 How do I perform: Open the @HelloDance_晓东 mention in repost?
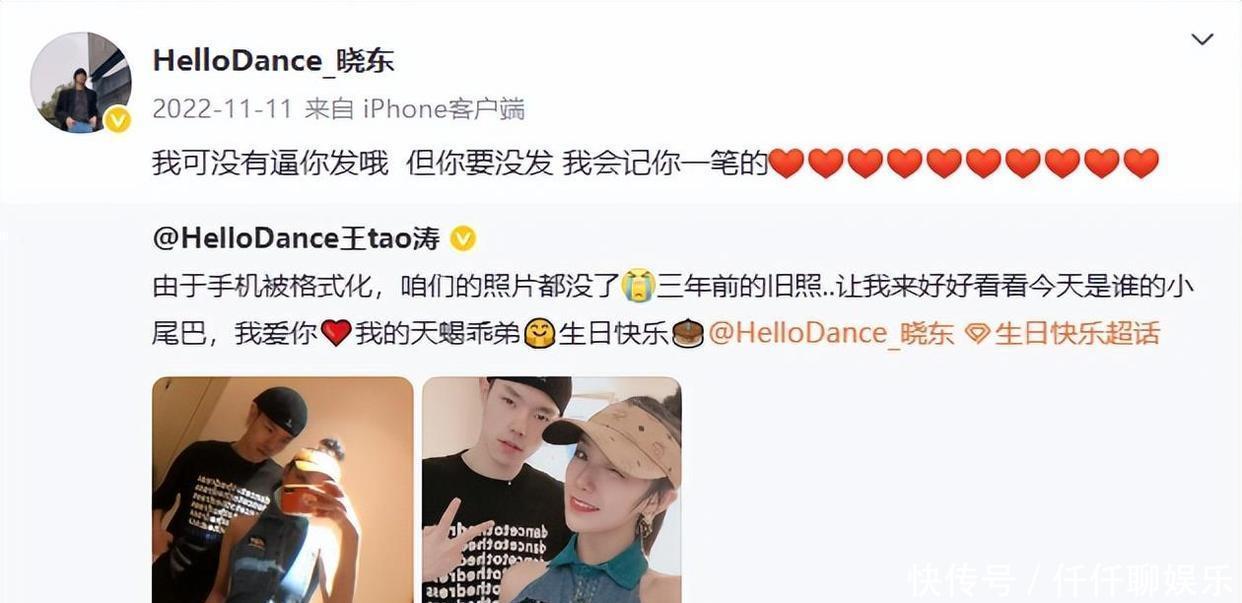point(831,333)
